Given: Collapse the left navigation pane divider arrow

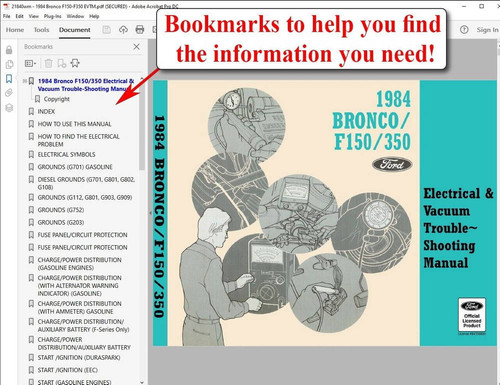Looking at the screenshot, I should tap(150, 212).
